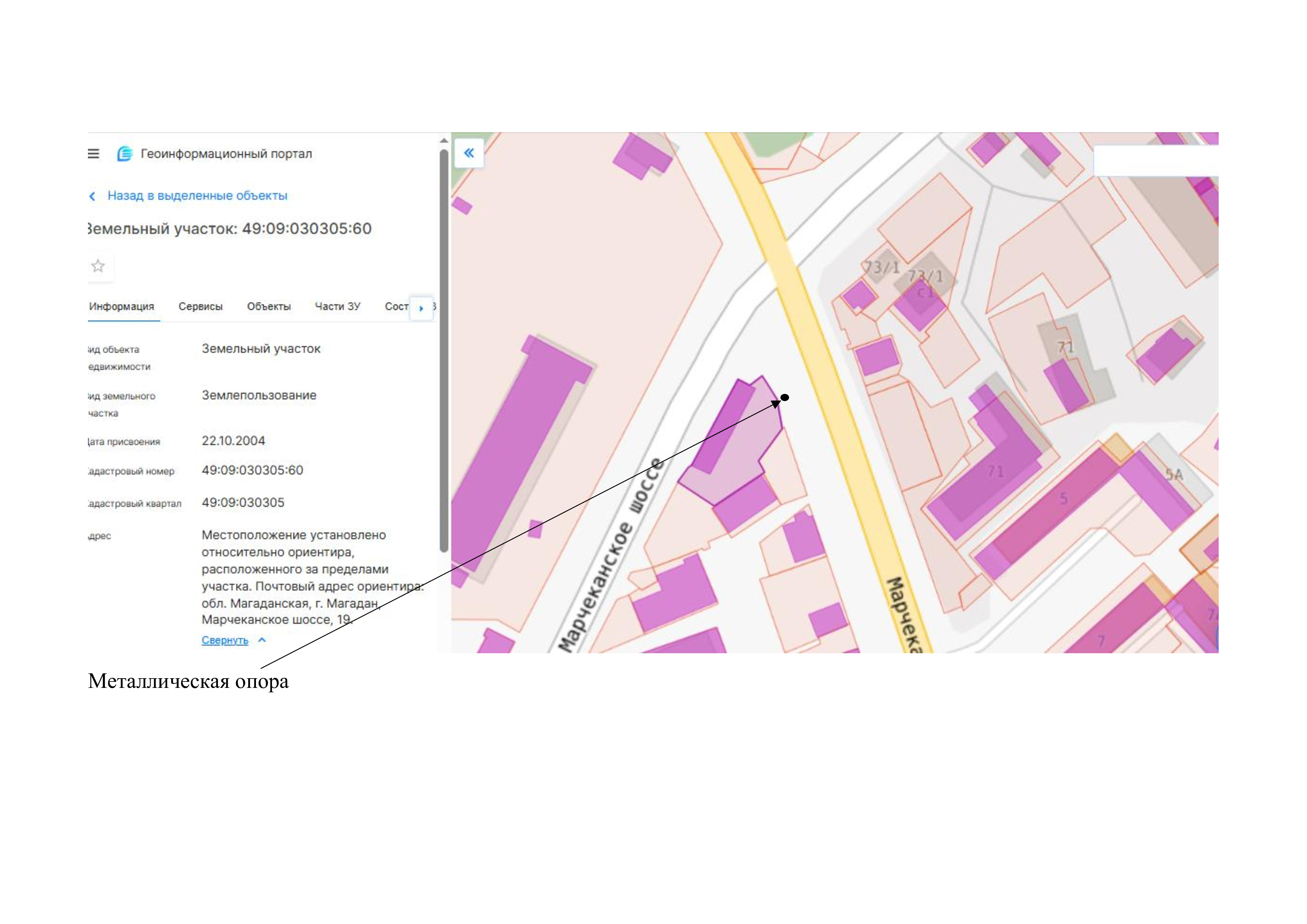The height and width of the screenshot is (924, 1307).
Task: Click the back chevron arrow icon
Action: click(92, 196)
